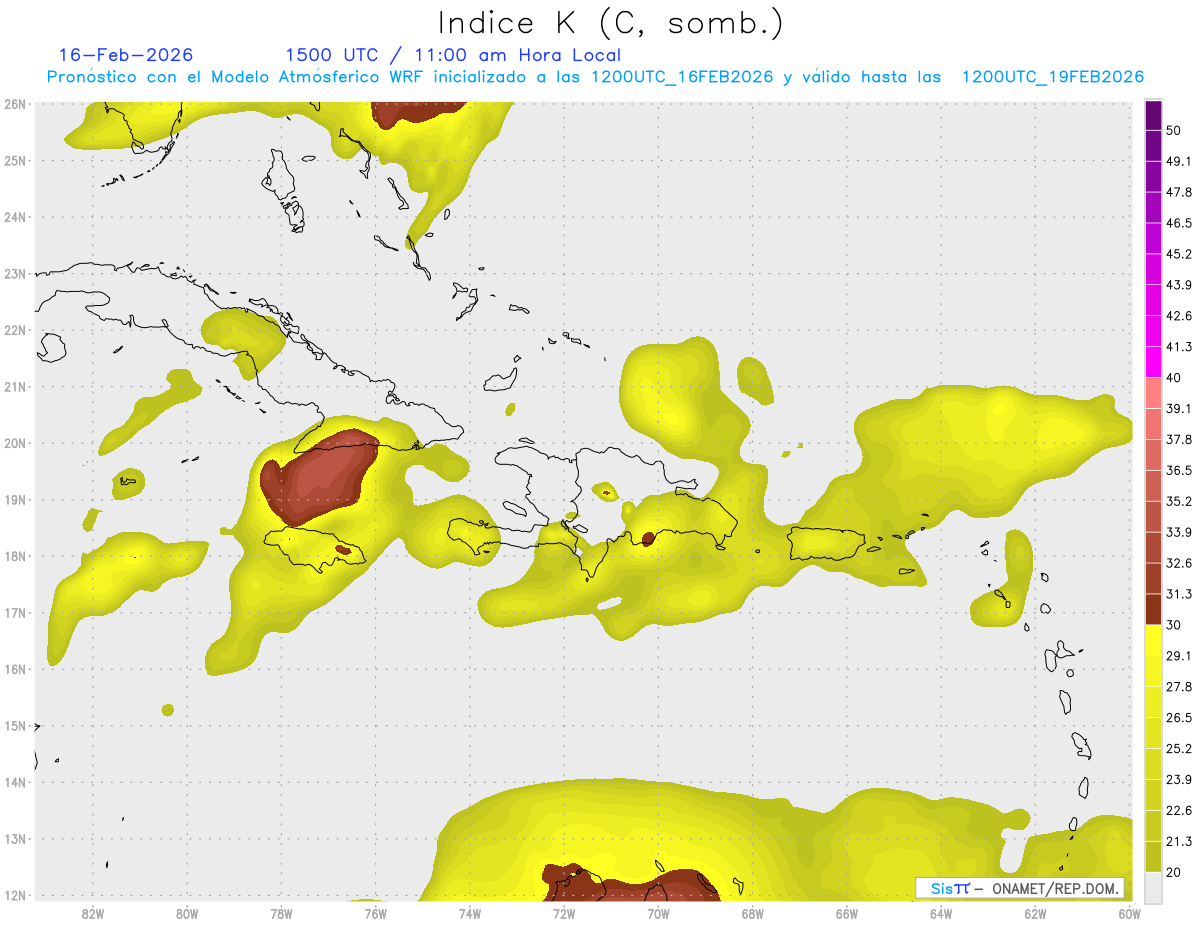This screenshot has height=927, width=1200.
Task: Select the dark brown colorbar segment between 30 and 31.3
Action: coord(1153,610)
